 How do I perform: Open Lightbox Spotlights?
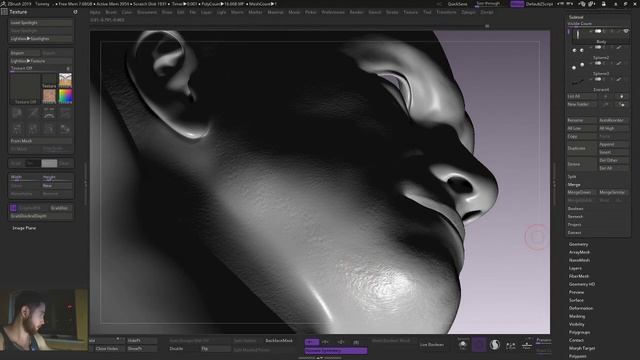pos(40,39)
